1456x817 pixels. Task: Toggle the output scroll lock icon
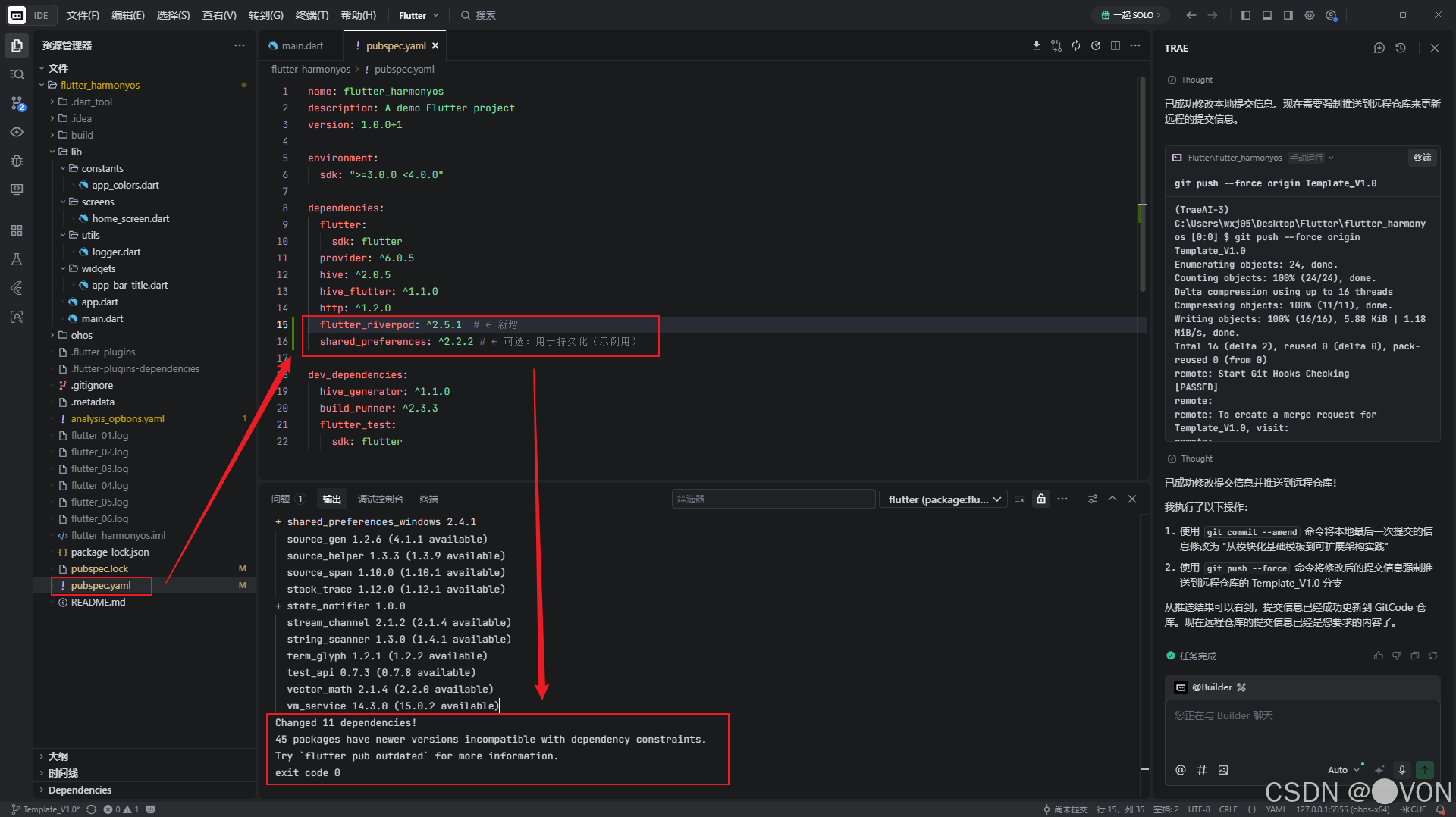[1041, 499]
